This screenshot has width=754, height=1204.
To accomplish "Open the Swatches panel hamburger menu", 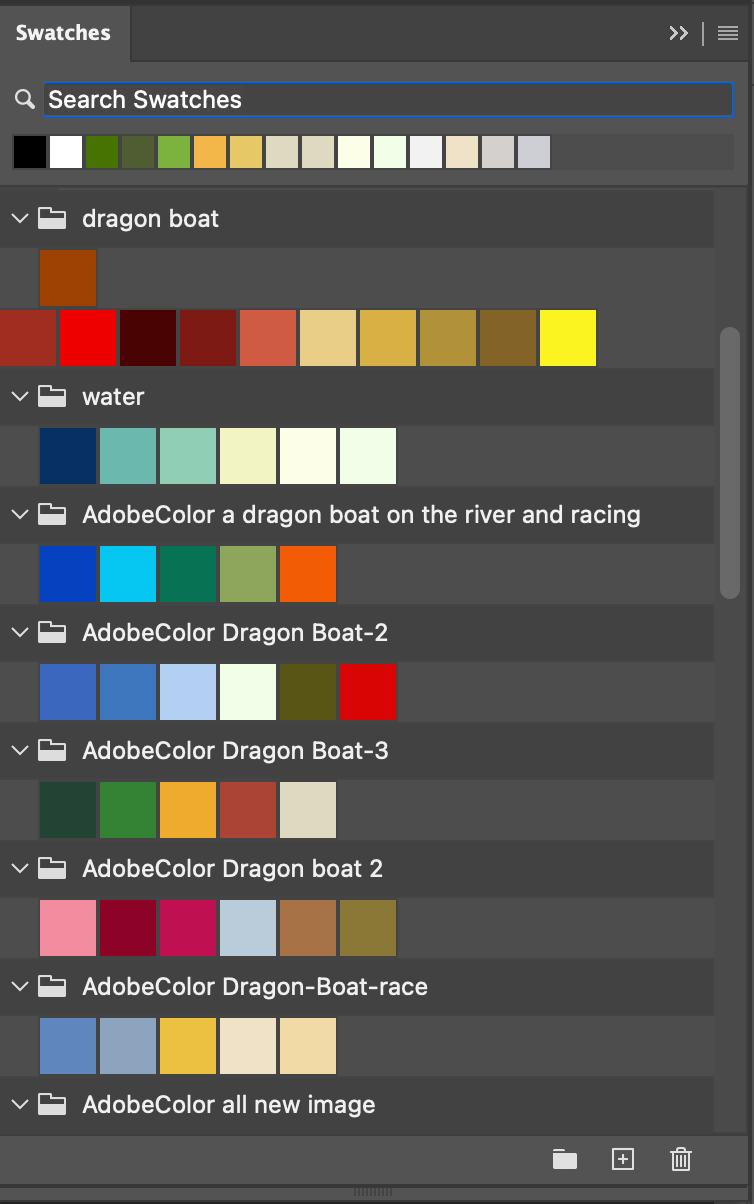I will pyautogui.click(x=728, y=33).
